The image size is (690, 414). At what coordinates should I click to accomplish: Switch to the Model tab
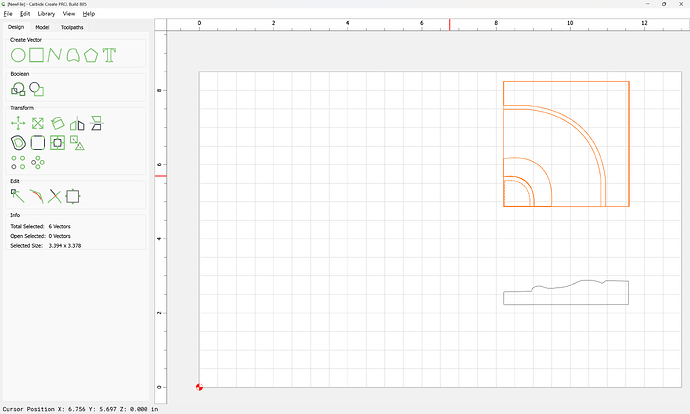42,27
